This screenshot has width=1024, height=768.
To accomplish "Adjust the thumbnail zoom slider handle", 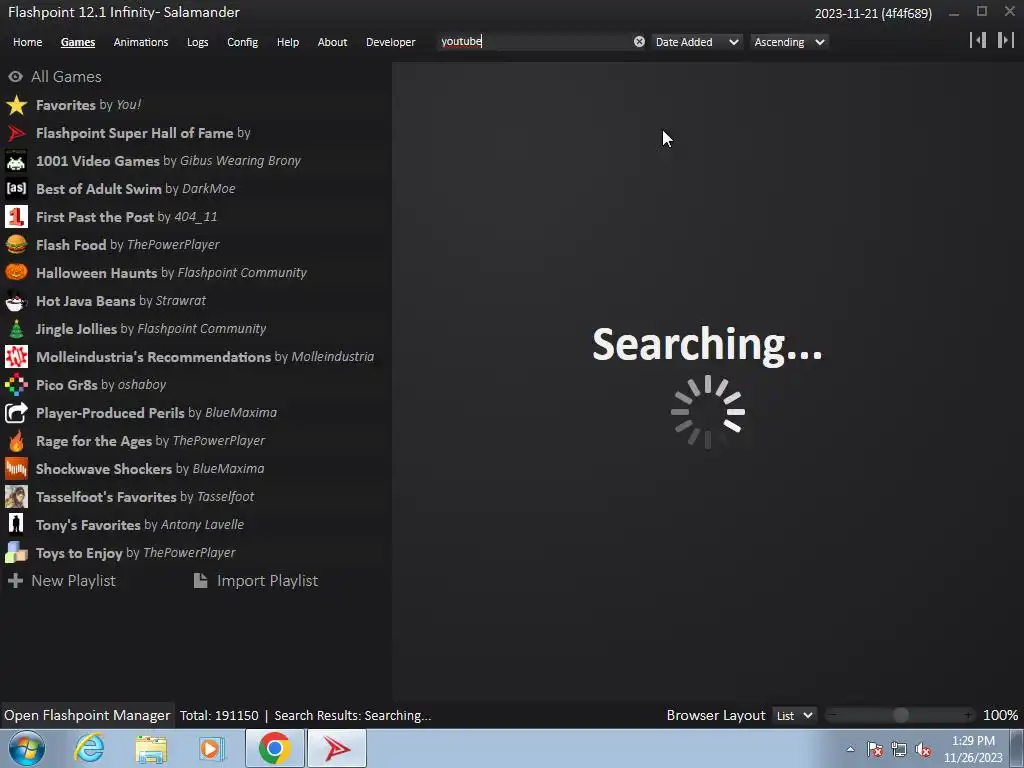I will [x=901, y=716].
